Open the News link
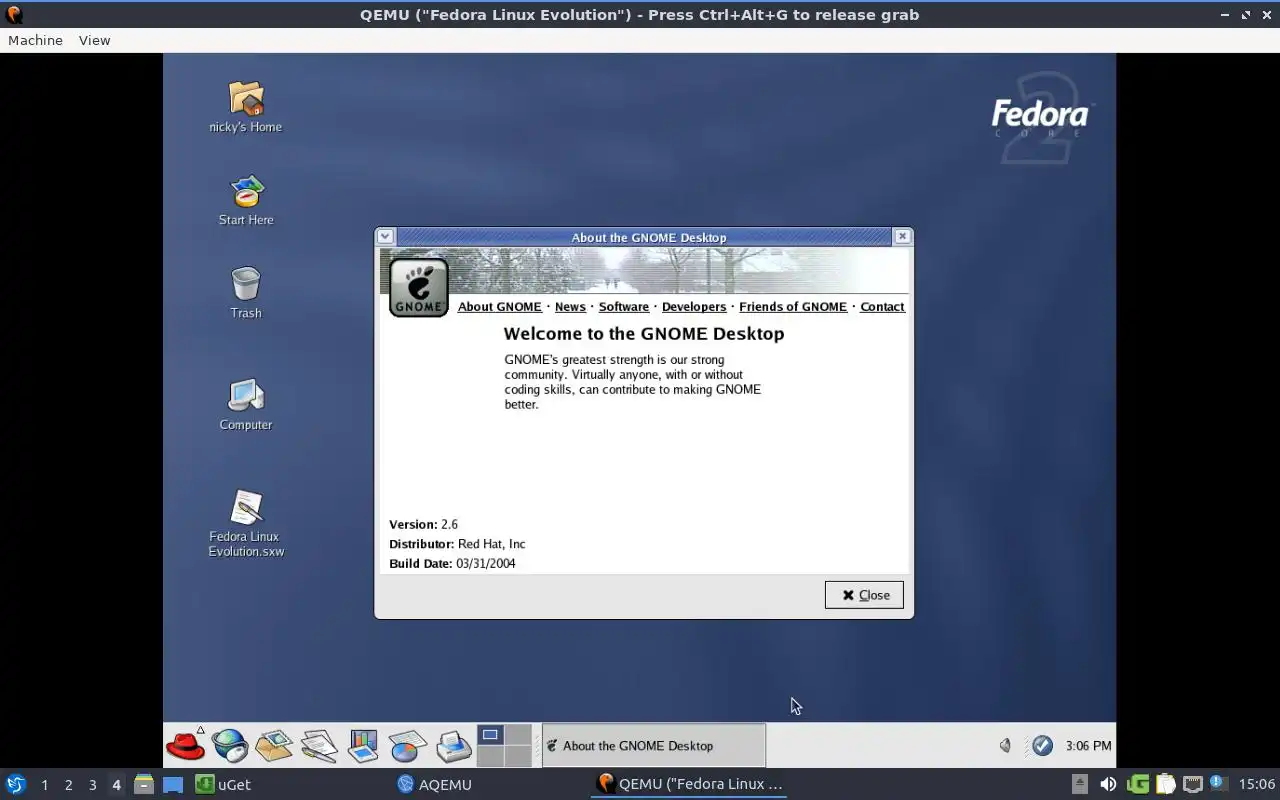This screenshot has width=1280, height=800. click(x=570, y=307)
